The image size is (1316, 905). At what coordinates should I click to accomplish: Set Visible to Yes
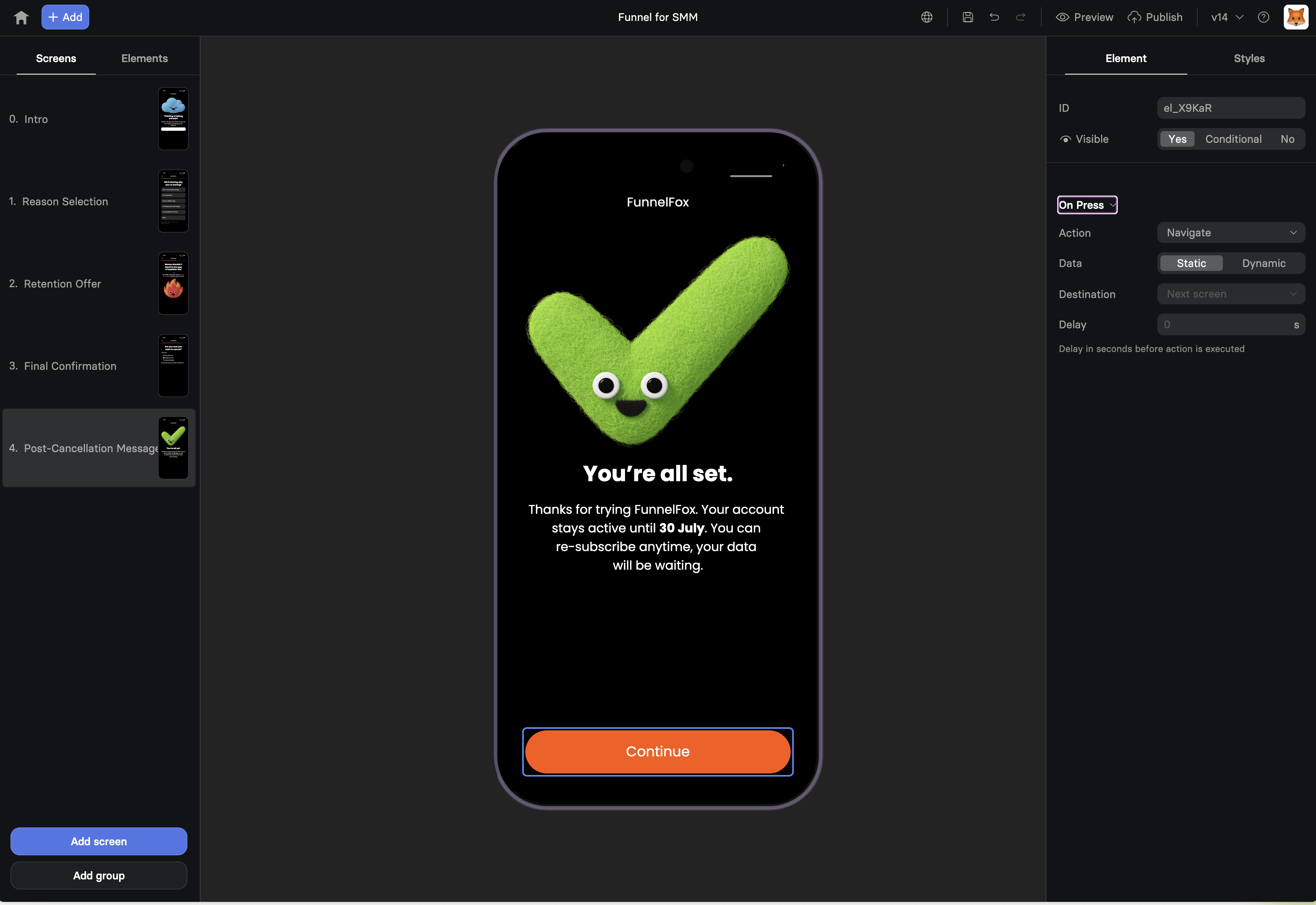point(1177,139)
